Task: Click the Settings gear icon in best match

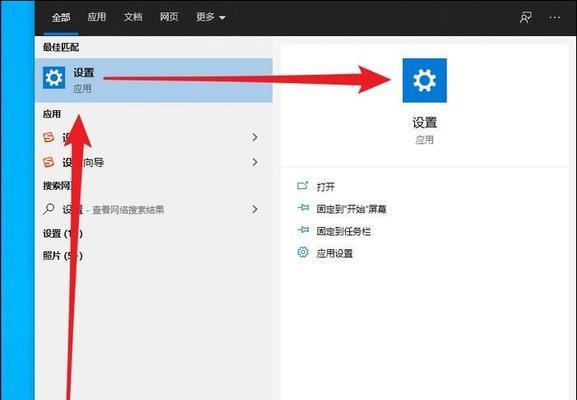Action: click(x=54, y=78)
